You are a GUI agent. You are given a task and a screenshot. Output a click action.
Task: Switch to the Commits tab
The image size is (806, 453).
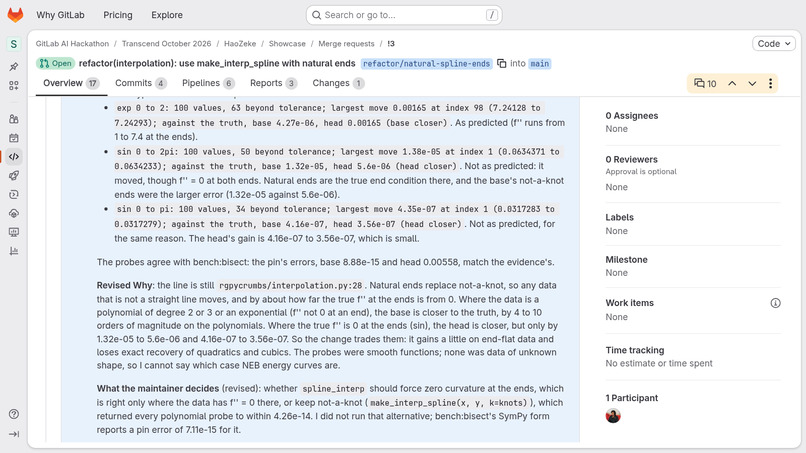point(140,83)
